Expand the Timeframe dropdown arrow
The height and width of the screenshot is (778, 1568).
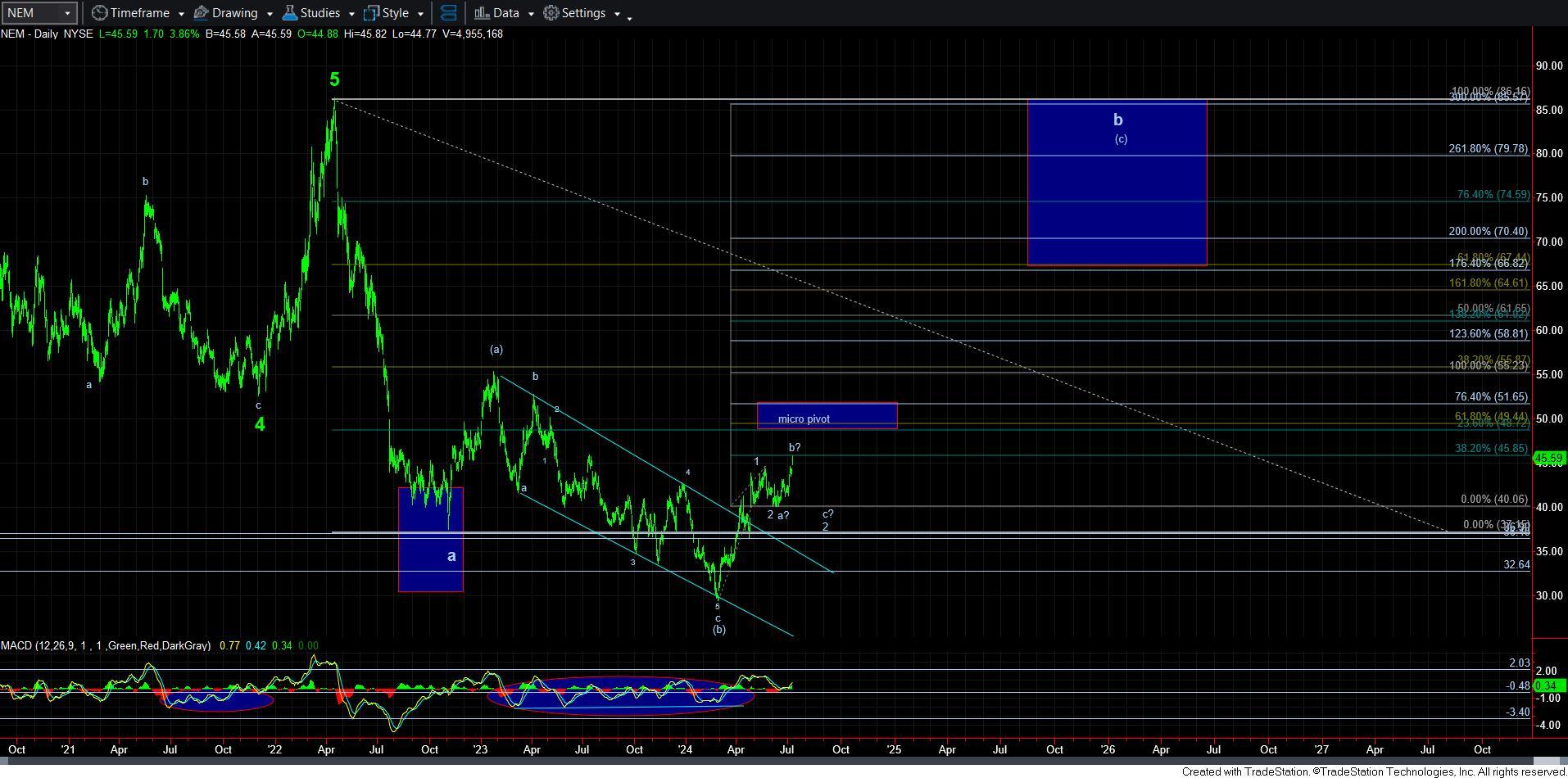tap(180, 14)
